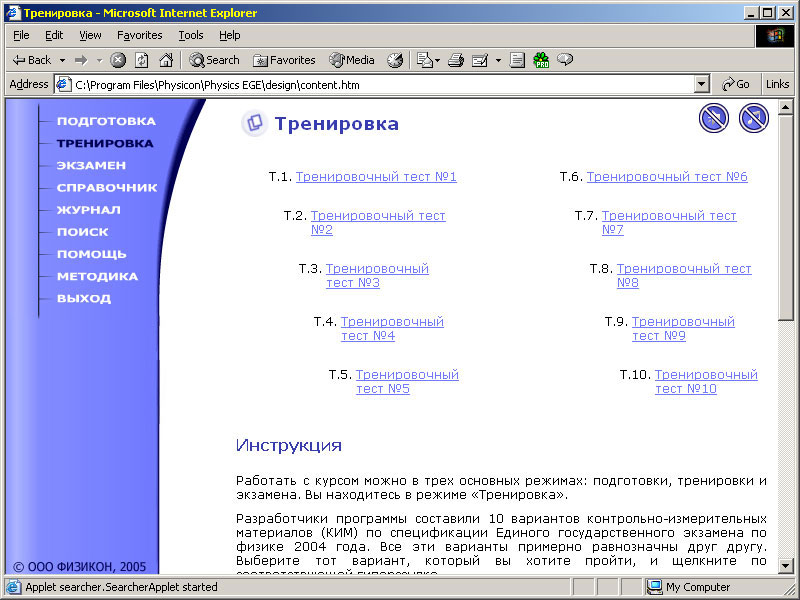This screenshot has width=800, height=600.
Task: Click into the Address bar path field
Action: tap(383, 85)
